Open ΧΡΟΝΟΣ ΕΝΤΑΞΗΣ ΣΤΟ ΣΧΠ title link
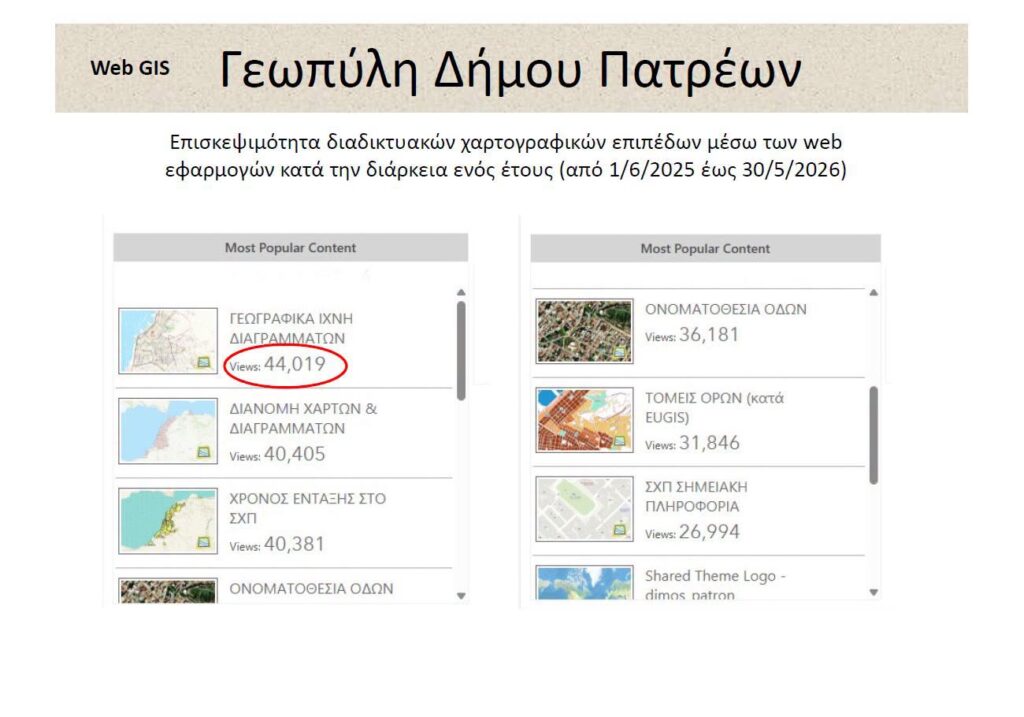The image size is (1024, 717). point(307,508)
